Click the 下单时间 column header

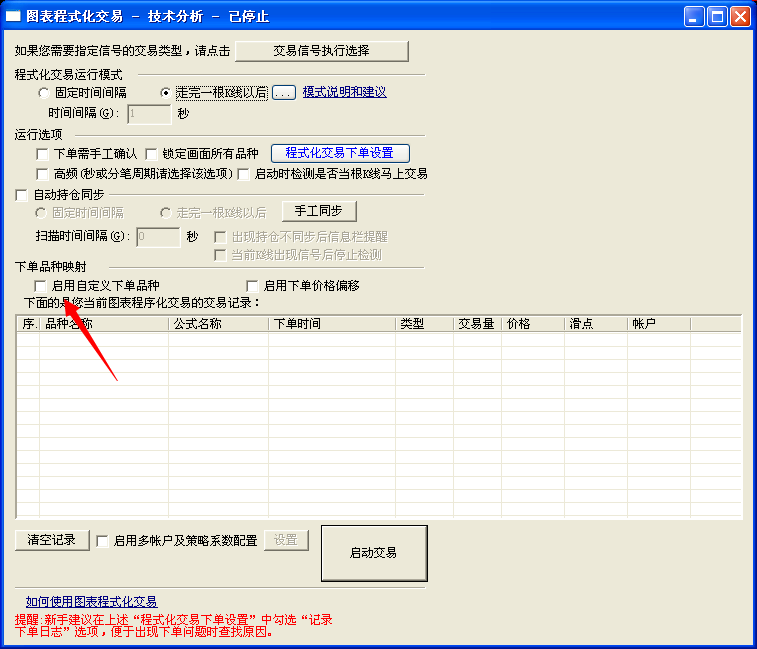click(332, 324)
